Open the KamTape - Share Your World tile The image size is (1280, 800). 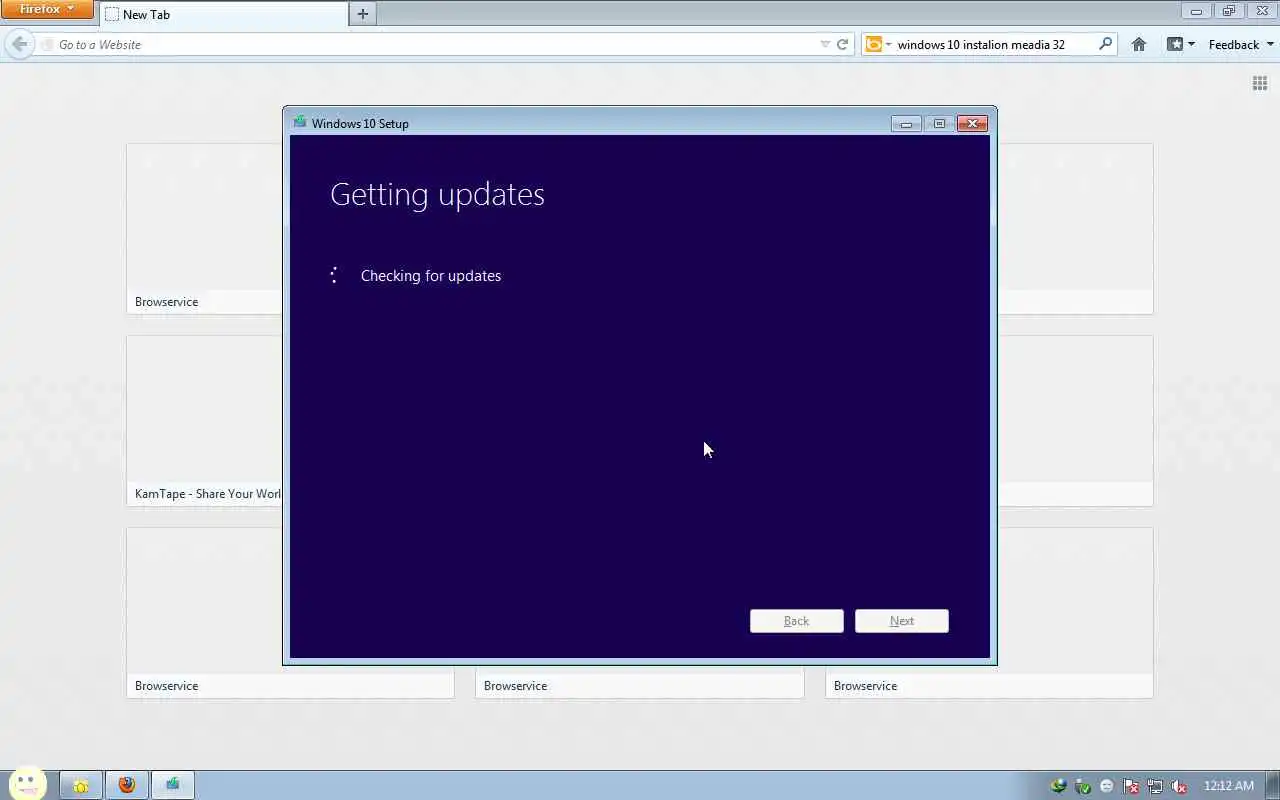(205, 420)
